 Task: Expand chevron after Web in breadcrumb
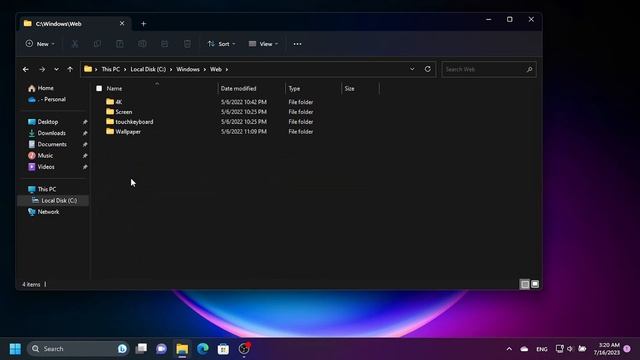pyautogui.click(x=227, y=69)
